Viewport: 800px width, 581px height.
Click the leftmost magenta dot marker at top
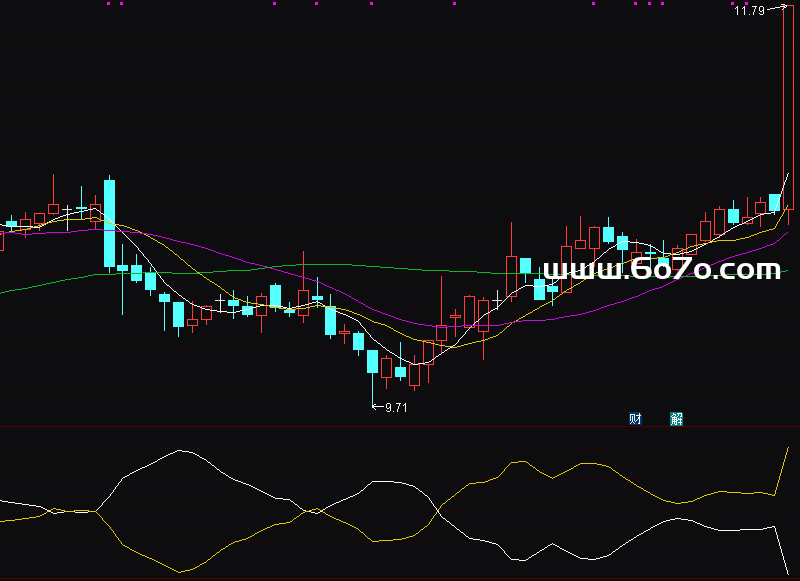109,3
